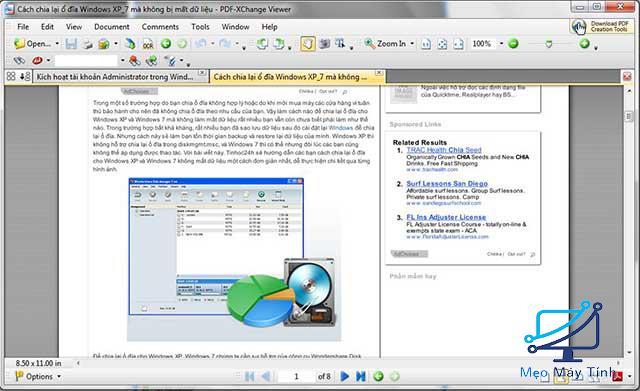Click the tab grid layout icon
The width and height of the screenshot is (640, 391).
coord(11,76)
